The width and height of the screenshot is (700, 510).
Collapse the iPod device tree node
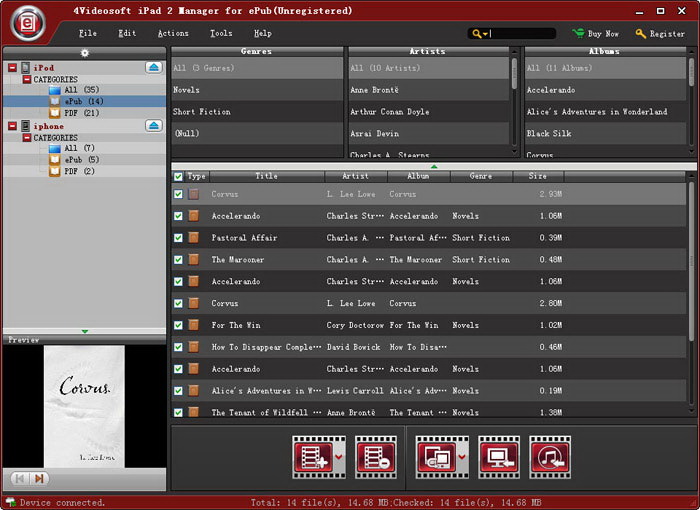[12, 67]
